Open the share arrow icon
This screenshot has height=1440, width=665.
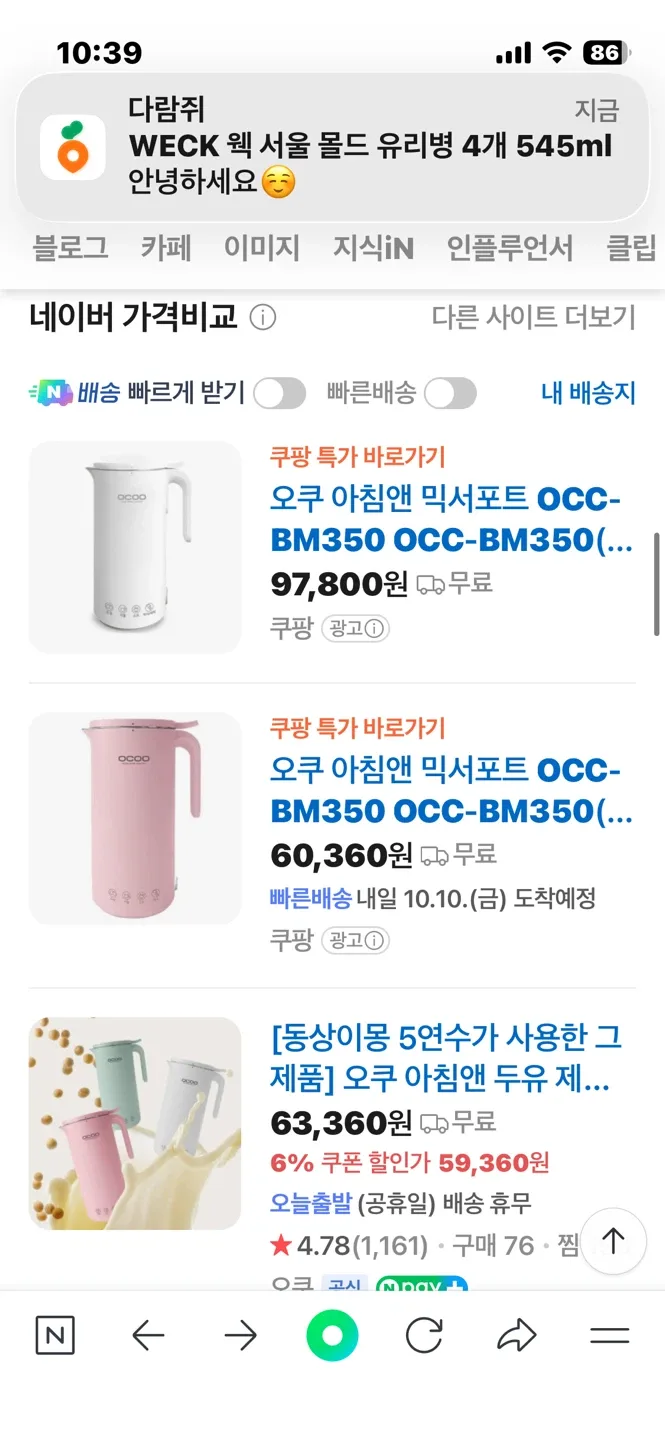click(517, 1335)
